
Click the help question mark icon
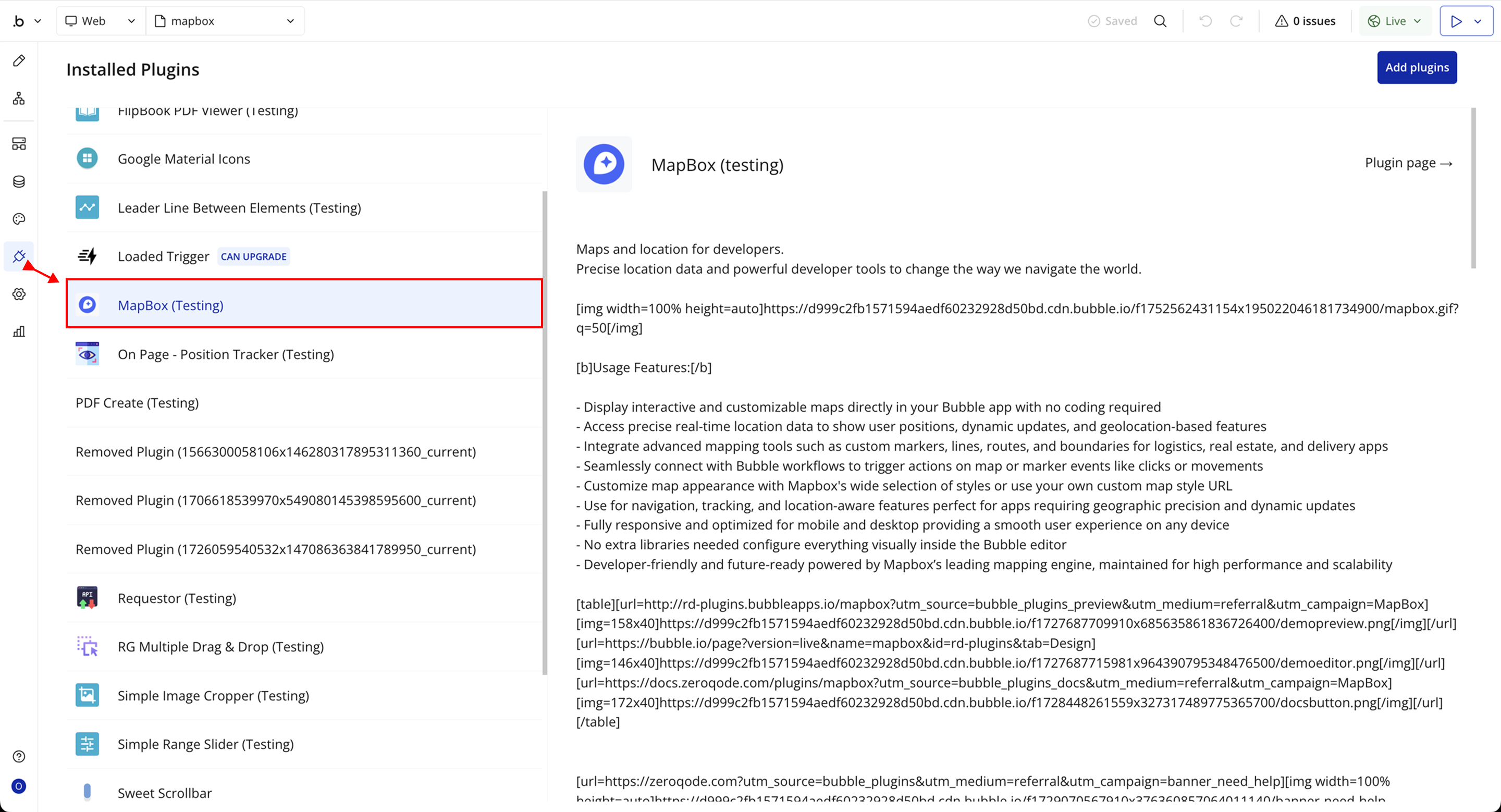coord(19,756)
